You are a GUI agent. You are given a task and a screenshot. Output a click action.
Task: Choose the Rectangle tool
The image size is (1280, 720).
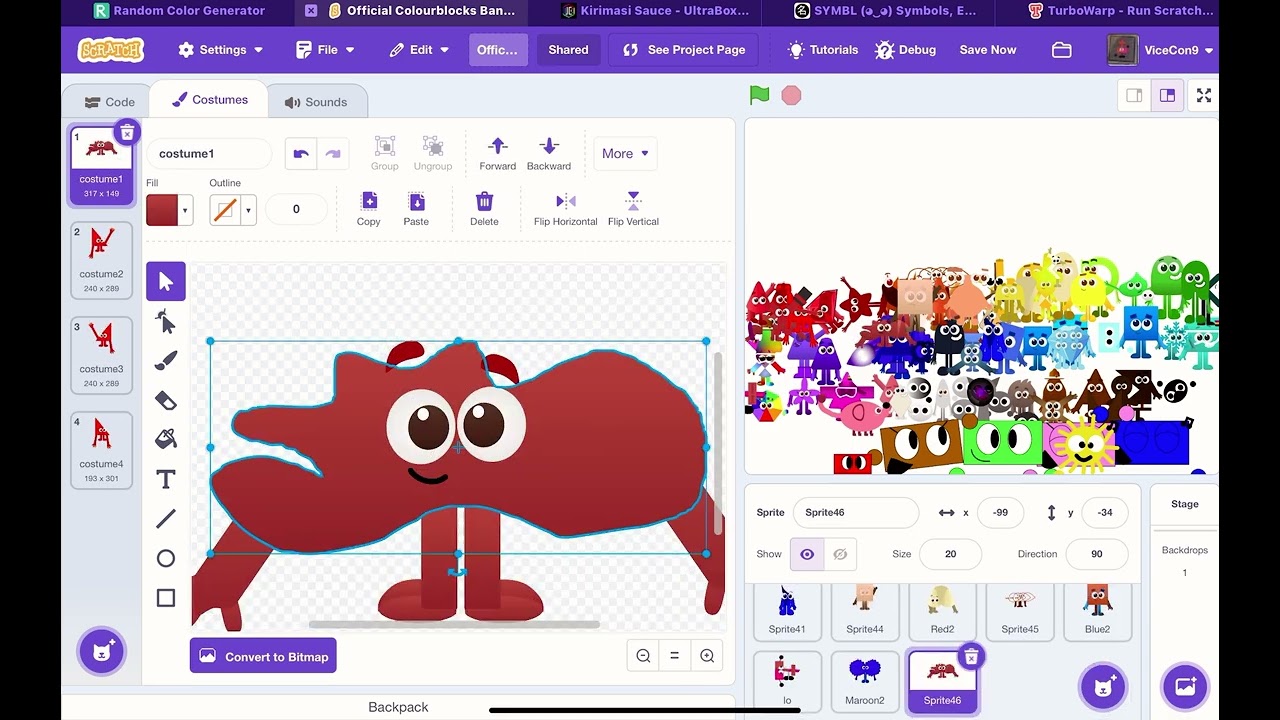[166, 598]
